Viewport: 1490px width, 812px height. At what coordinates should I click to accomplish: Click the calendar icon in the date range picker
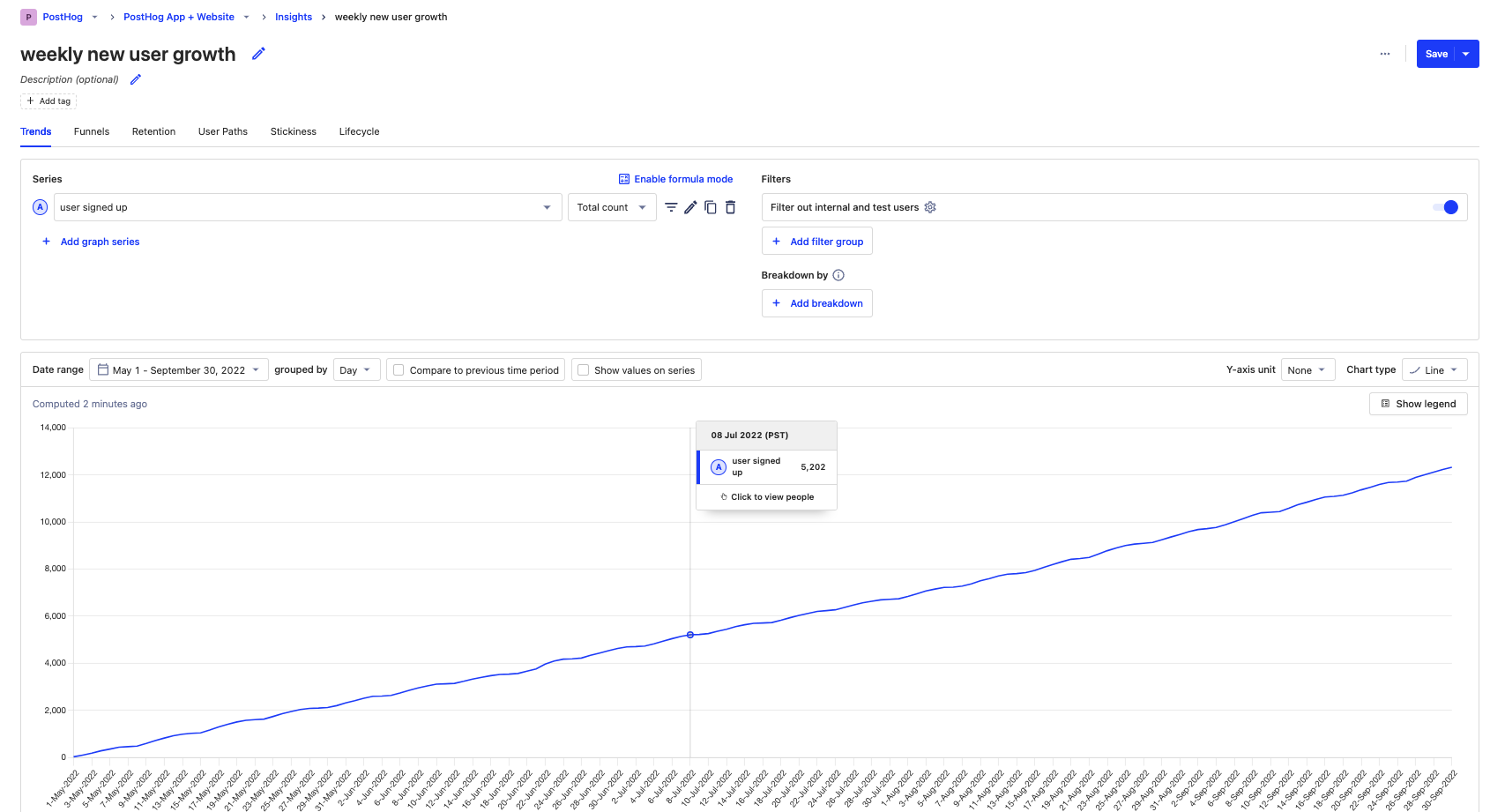pyautogui.click(x=103, y=369)
